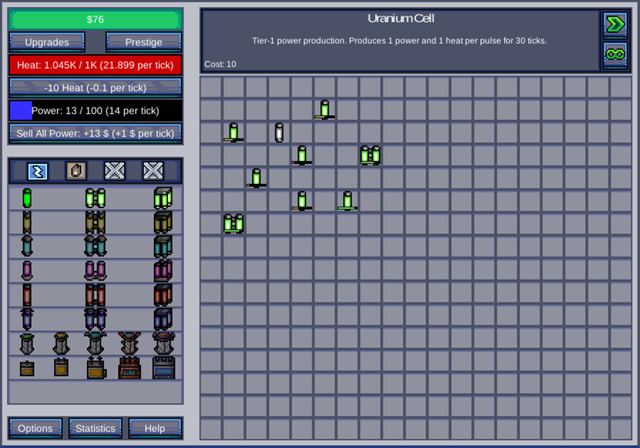
Task: Click the Power storage progress bar
Action: pyautogui.click(x=96, y=111)
